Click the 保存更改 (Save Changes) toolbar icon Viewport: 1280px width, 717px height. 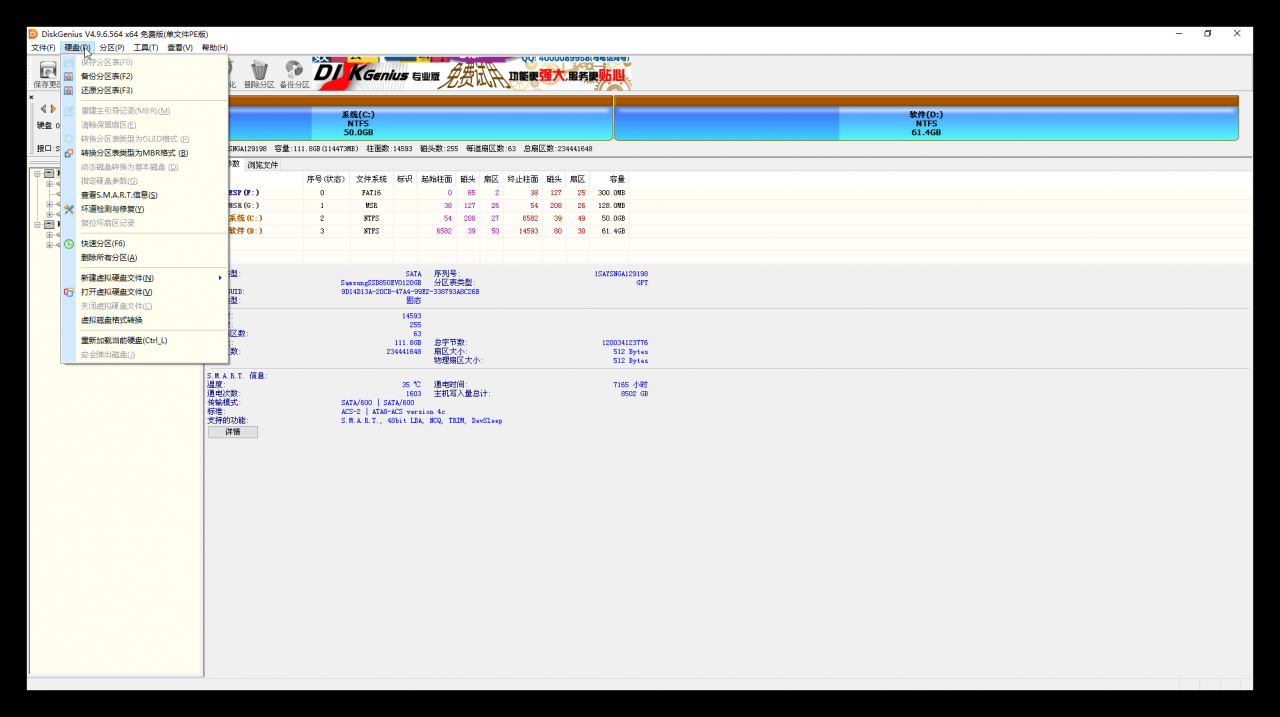tap(46, 70)
